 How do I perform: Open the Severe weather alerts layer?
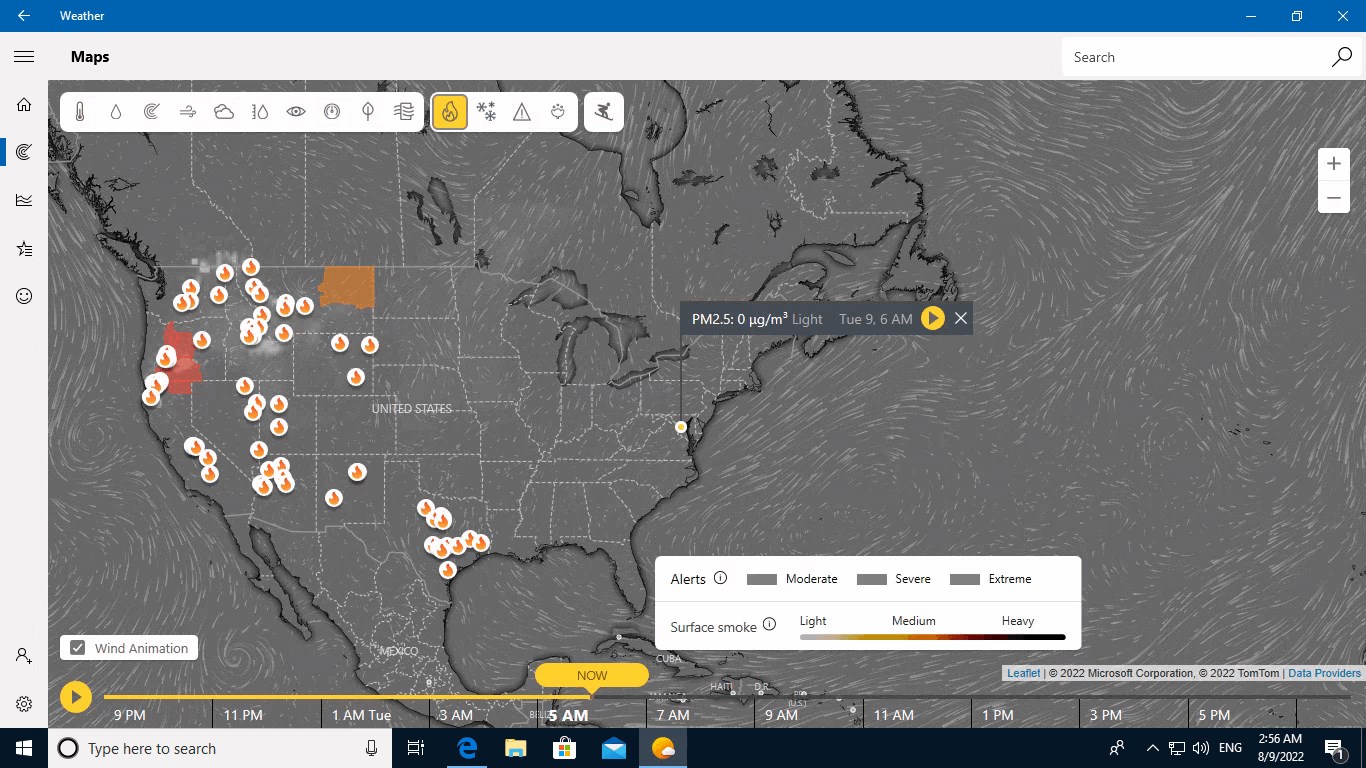pos(521,111)
